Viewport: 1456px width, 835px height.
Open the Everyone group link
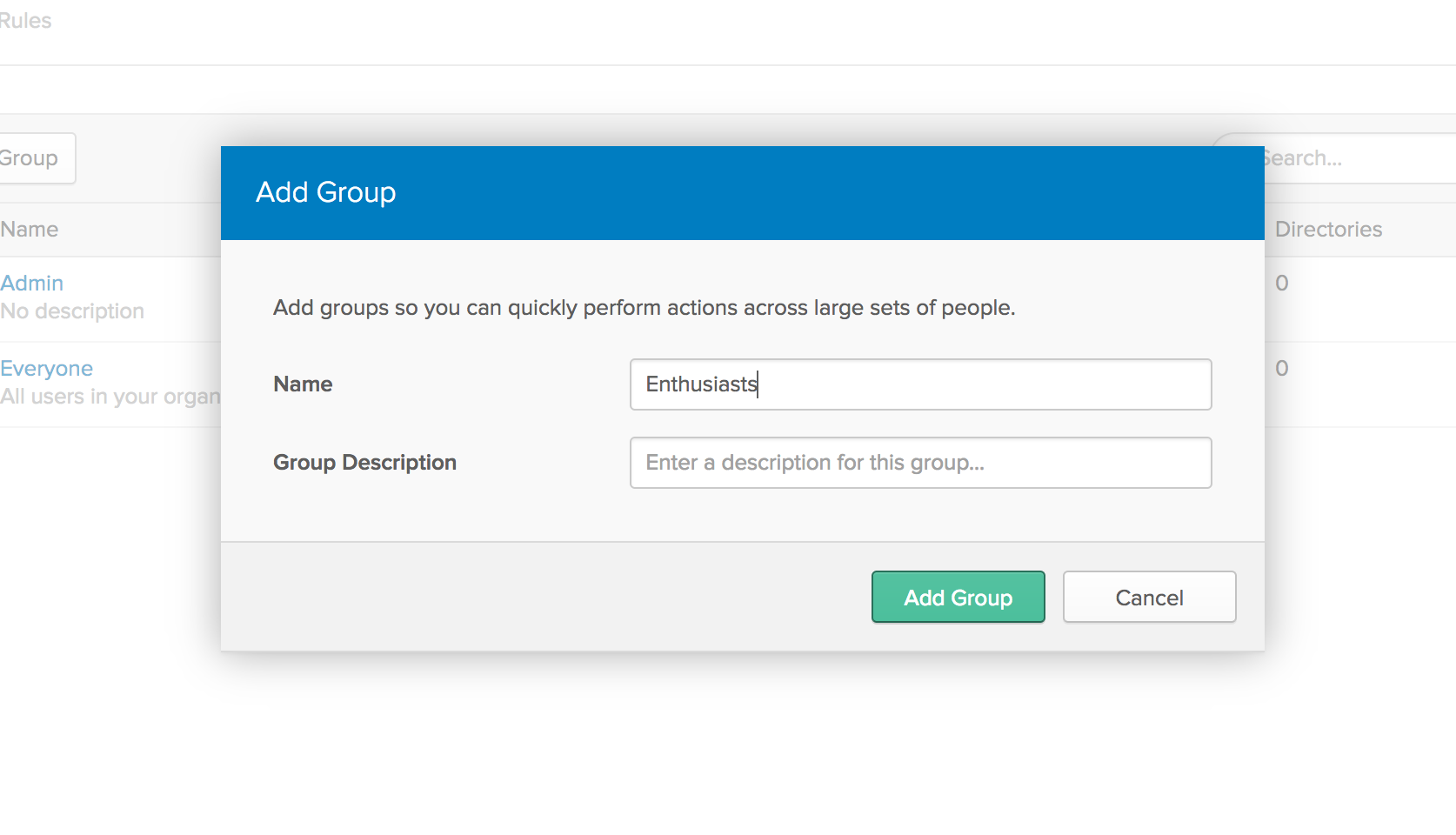click(x=47, y=368)
